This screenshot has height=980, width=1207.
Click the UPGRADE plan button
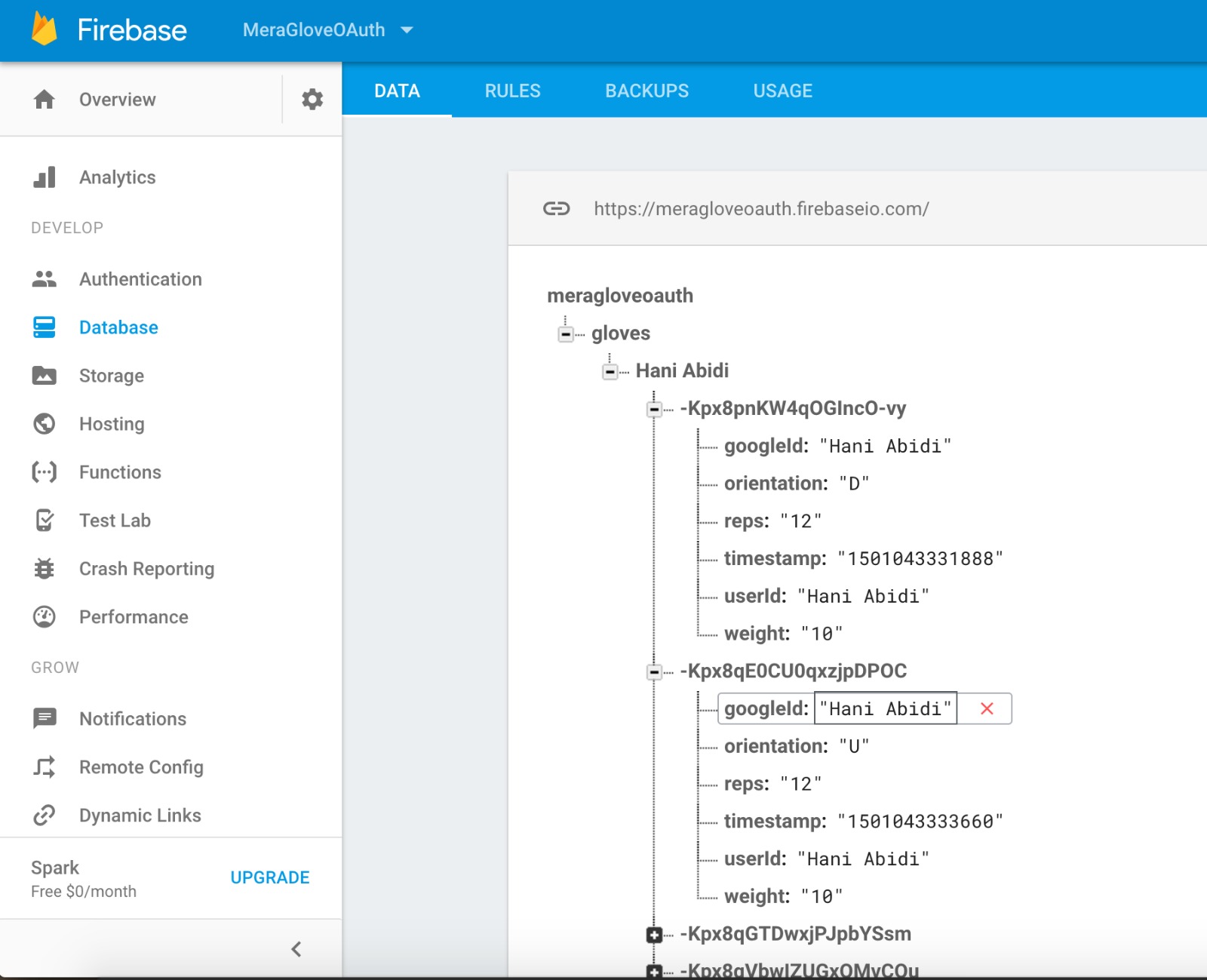click(x=270, y=877)
